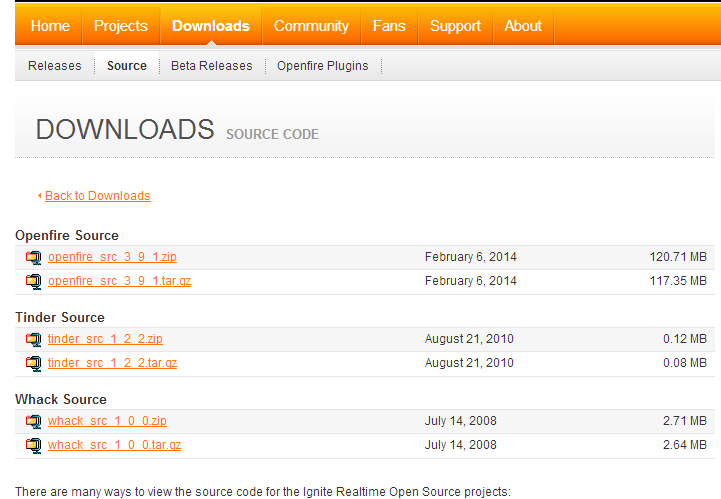
Task: Open the Projects menu item
Action: click(120, 26)
